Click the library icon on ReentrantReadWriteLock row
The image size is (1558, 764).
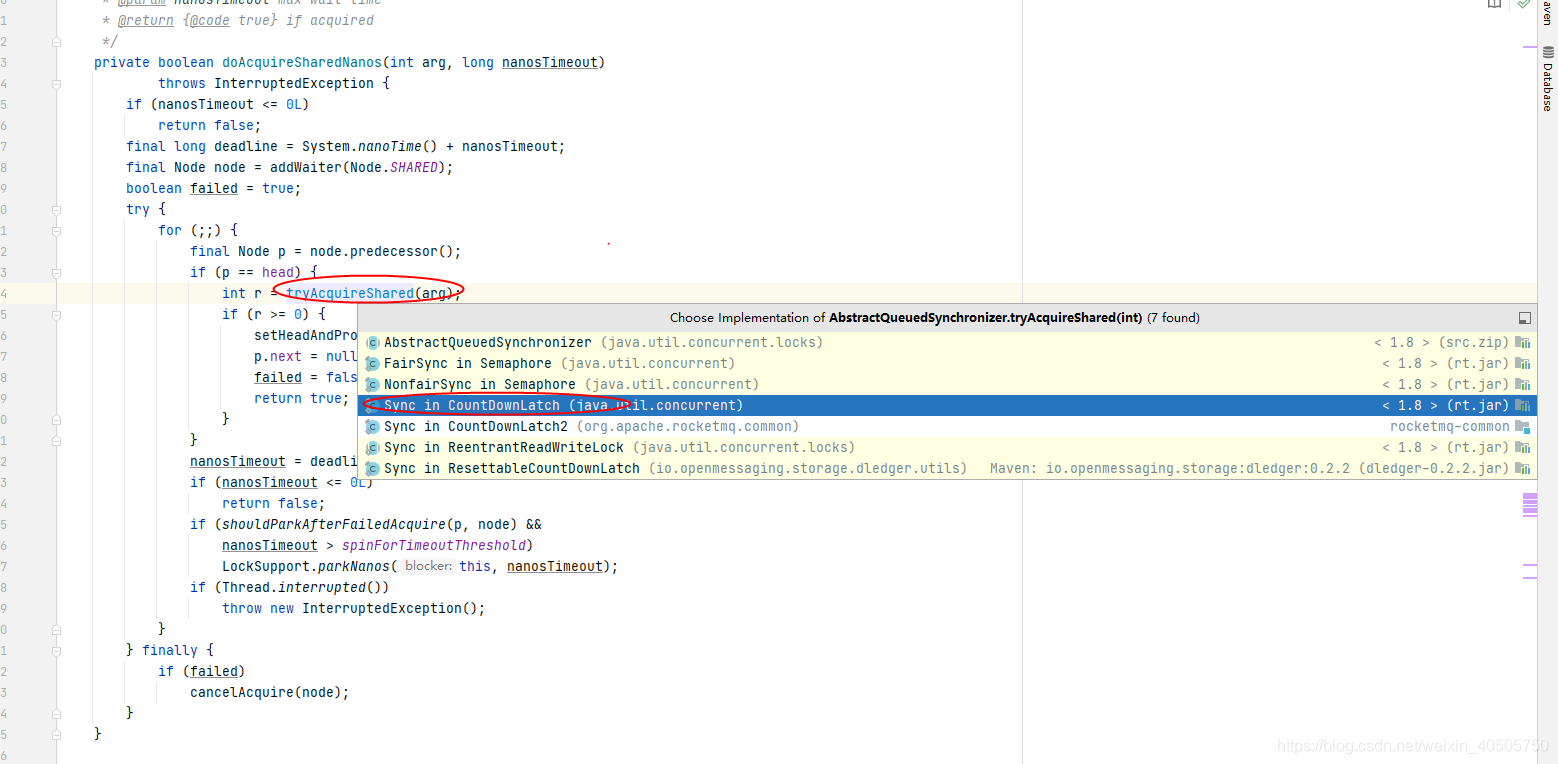(1522, 448)
